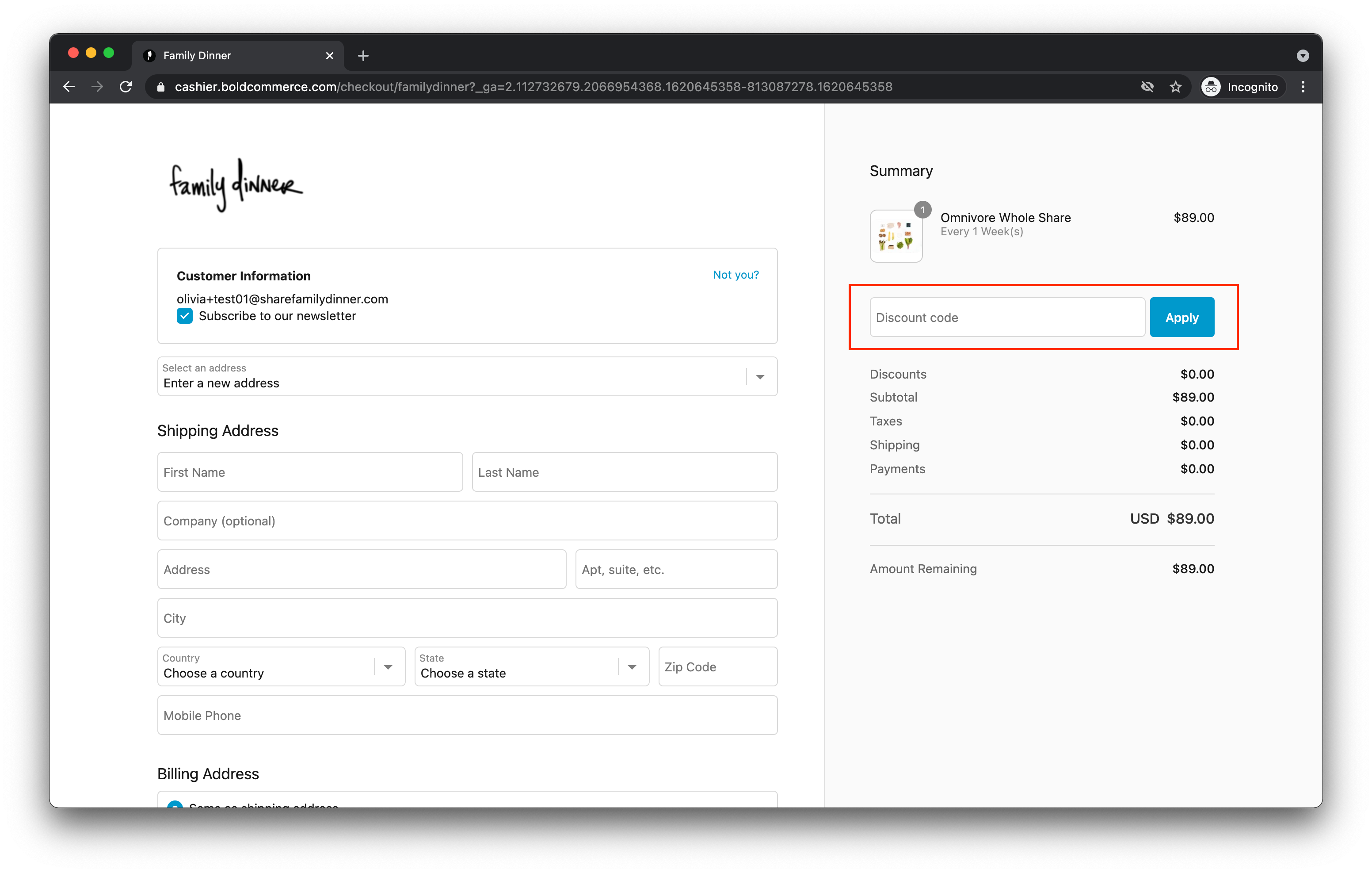This screenshot has height=873, width=1372.
Task: Click the Discount code field
Action: 1007,317
